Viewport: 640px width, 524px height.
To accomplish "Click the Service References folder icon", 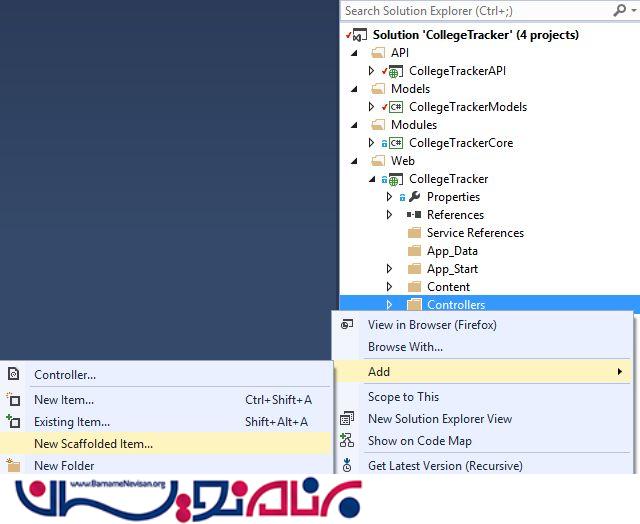I will (x=414, y=233).
